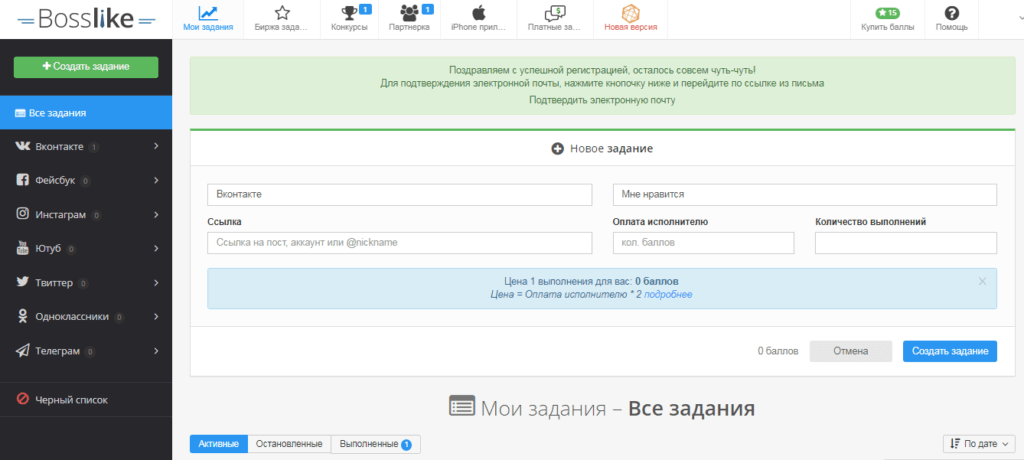The image size is (1024, 460).
Task: Open the iPhone приложение Apple icon
Action: [x=478, y=13]
